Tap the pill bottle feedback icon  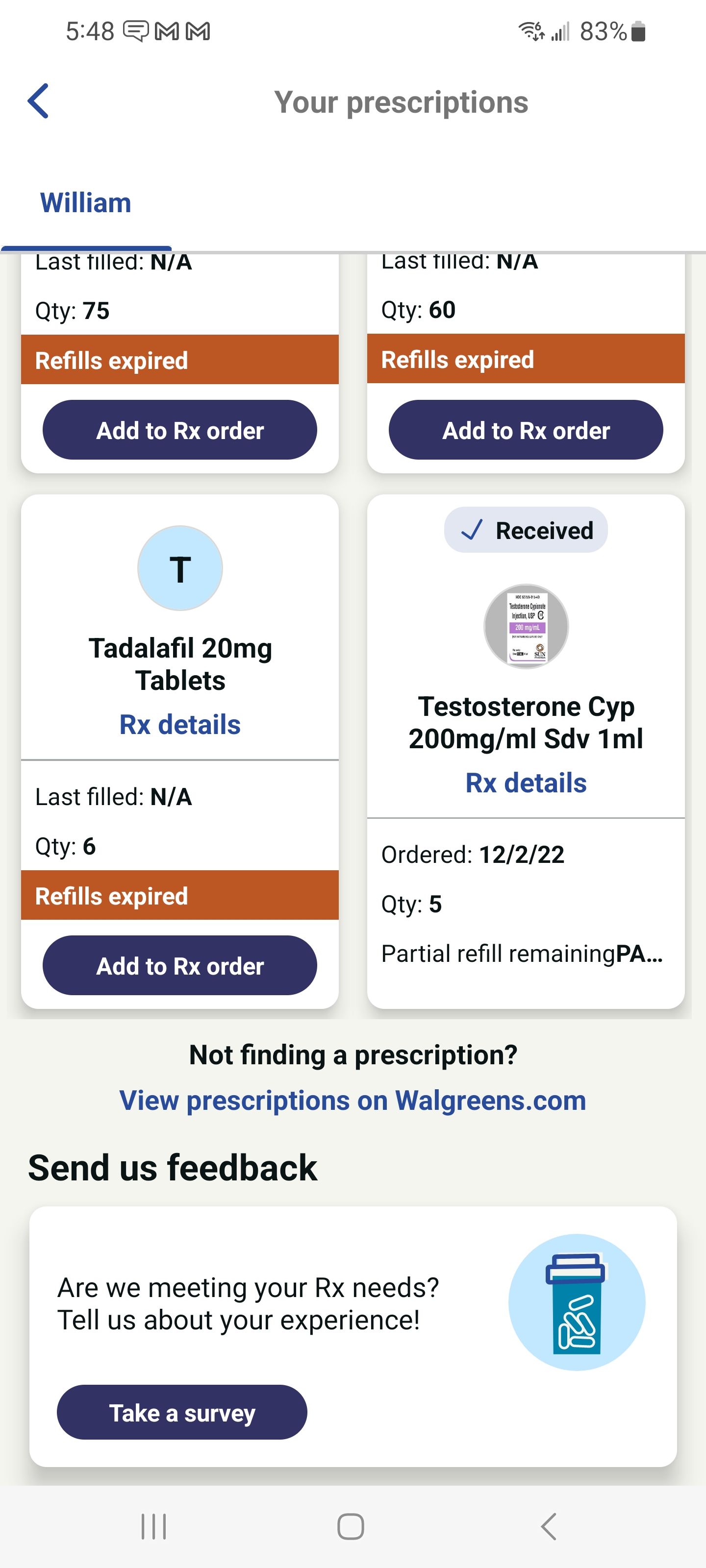click(x=576, y=1302)
